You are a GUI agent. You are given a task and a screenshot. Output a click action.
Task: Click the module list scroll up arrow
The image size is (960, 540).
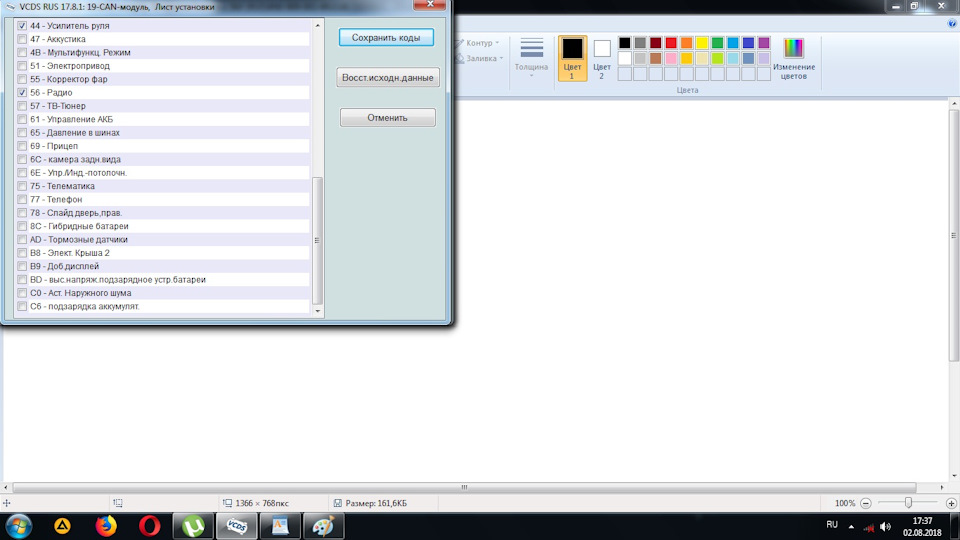(x=317, y=26)
